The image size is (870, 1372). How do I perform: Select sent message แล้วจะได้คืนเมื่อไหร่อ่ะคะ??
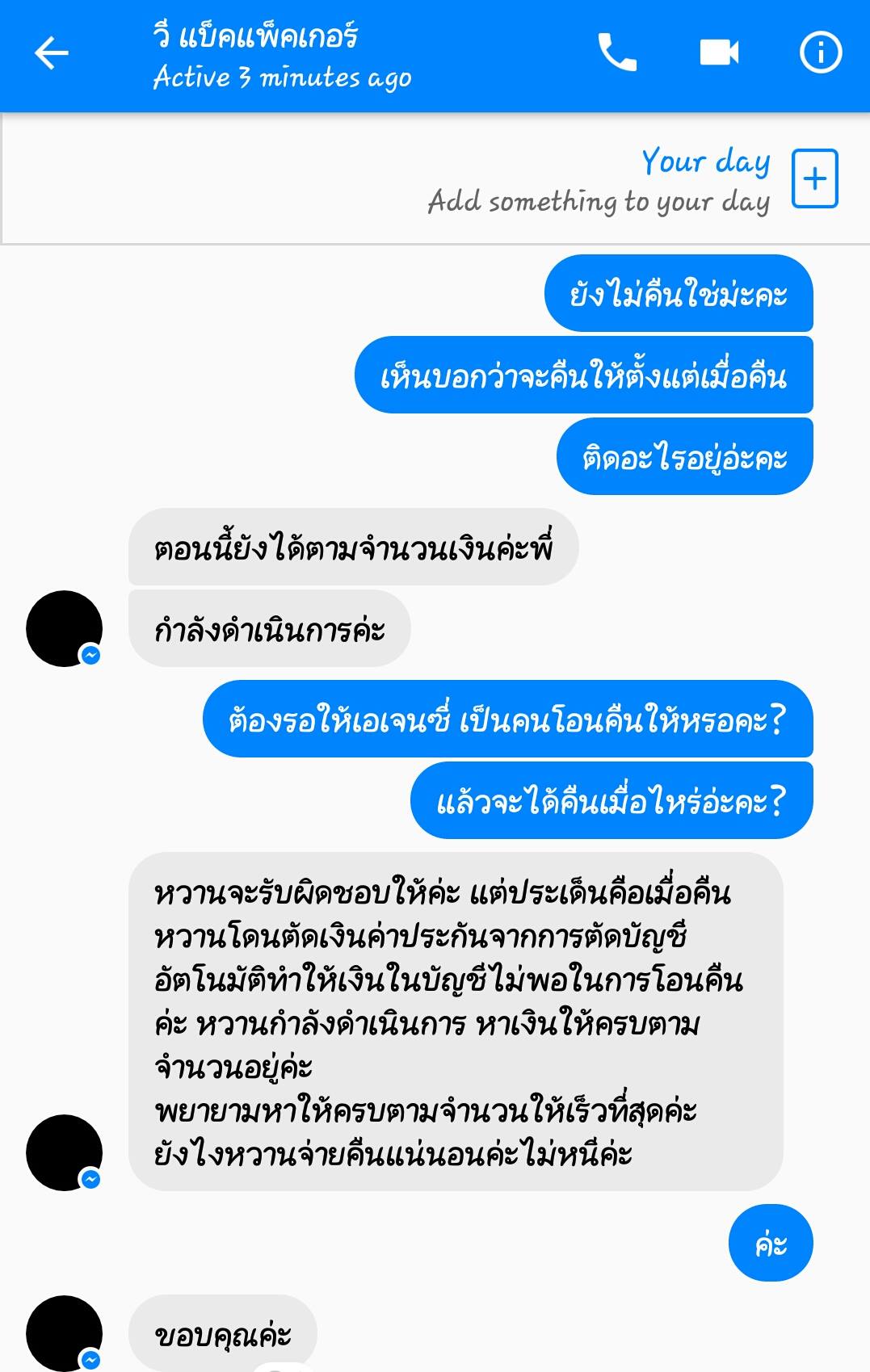[x=612, y=800]
